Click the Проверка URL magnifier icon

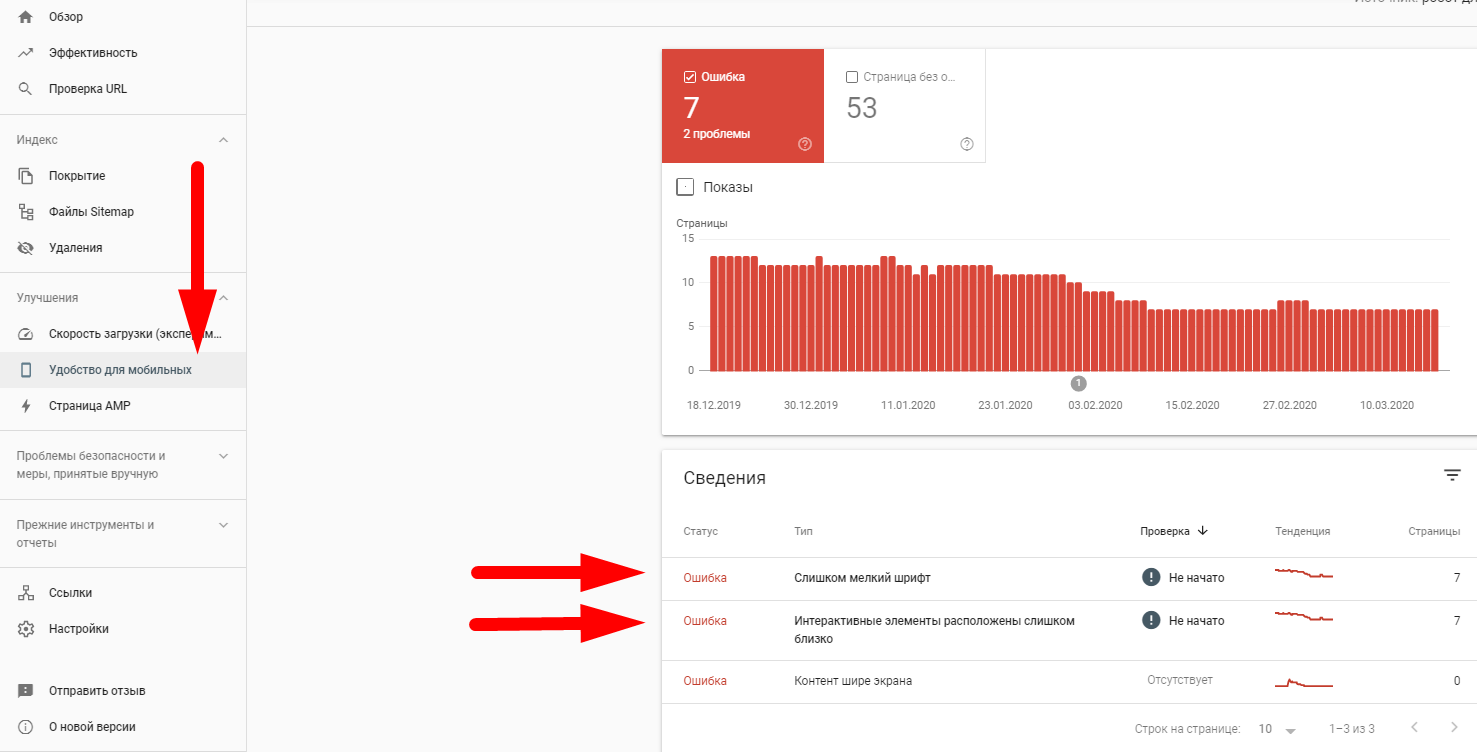[x=26, y=89]
